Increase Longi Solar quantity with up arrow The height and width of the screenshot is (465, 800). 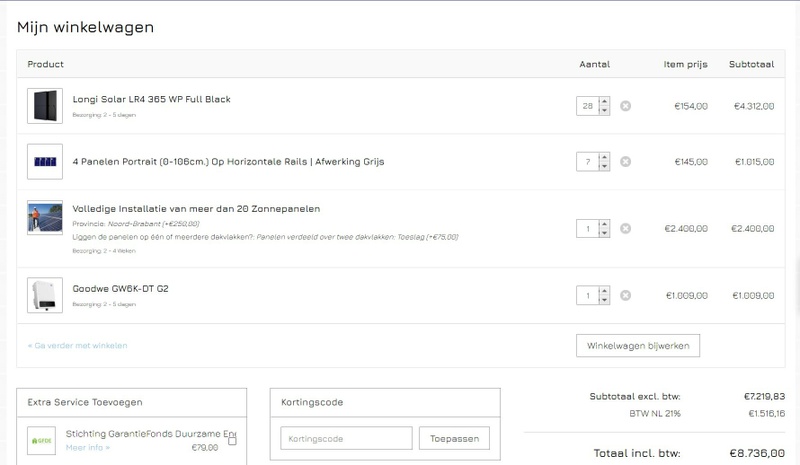click(x=604, y=101)
